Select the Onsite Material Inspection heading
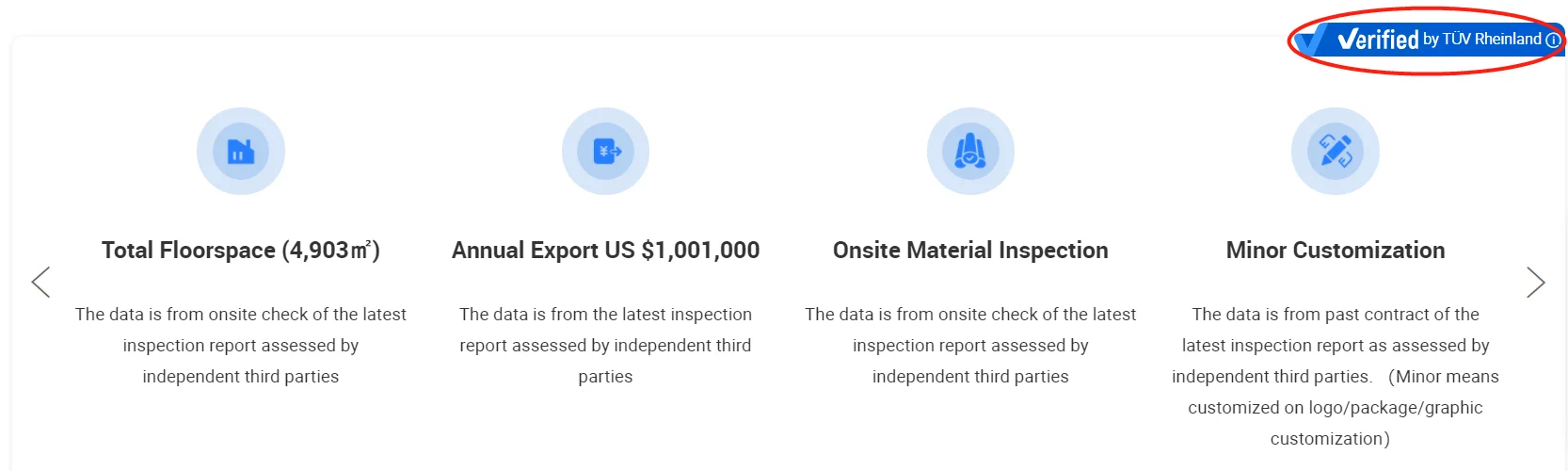 coord(970,251)
